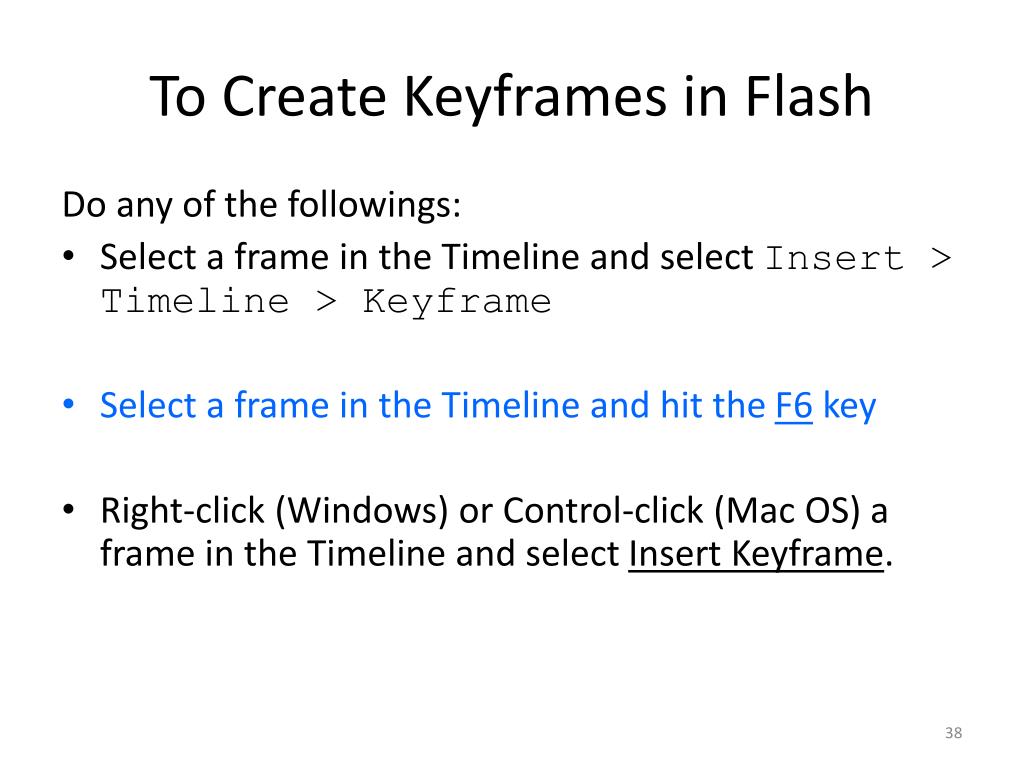Click the word Create in the title
1024x768 pixels.
tap(305, 98)
